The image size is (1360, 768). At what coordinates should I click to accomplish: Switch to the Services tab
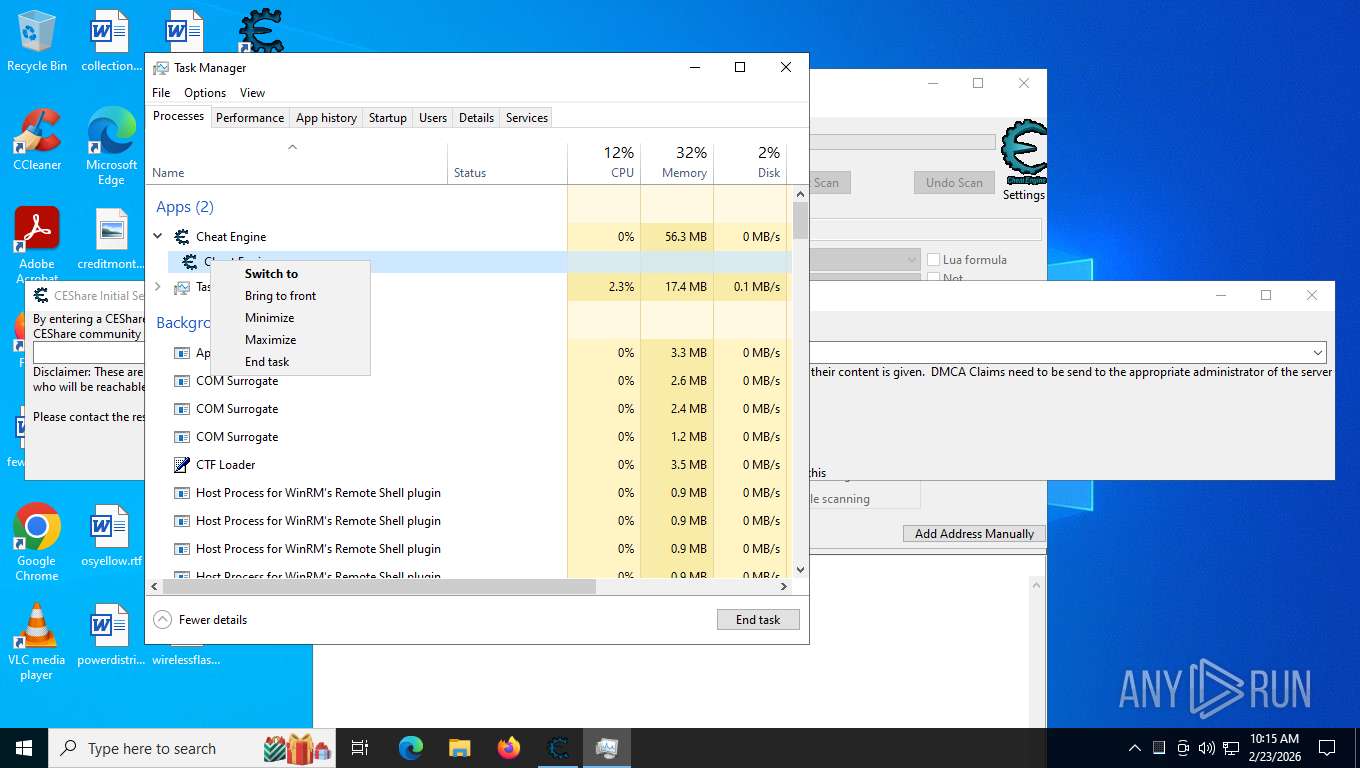(527, 118)
